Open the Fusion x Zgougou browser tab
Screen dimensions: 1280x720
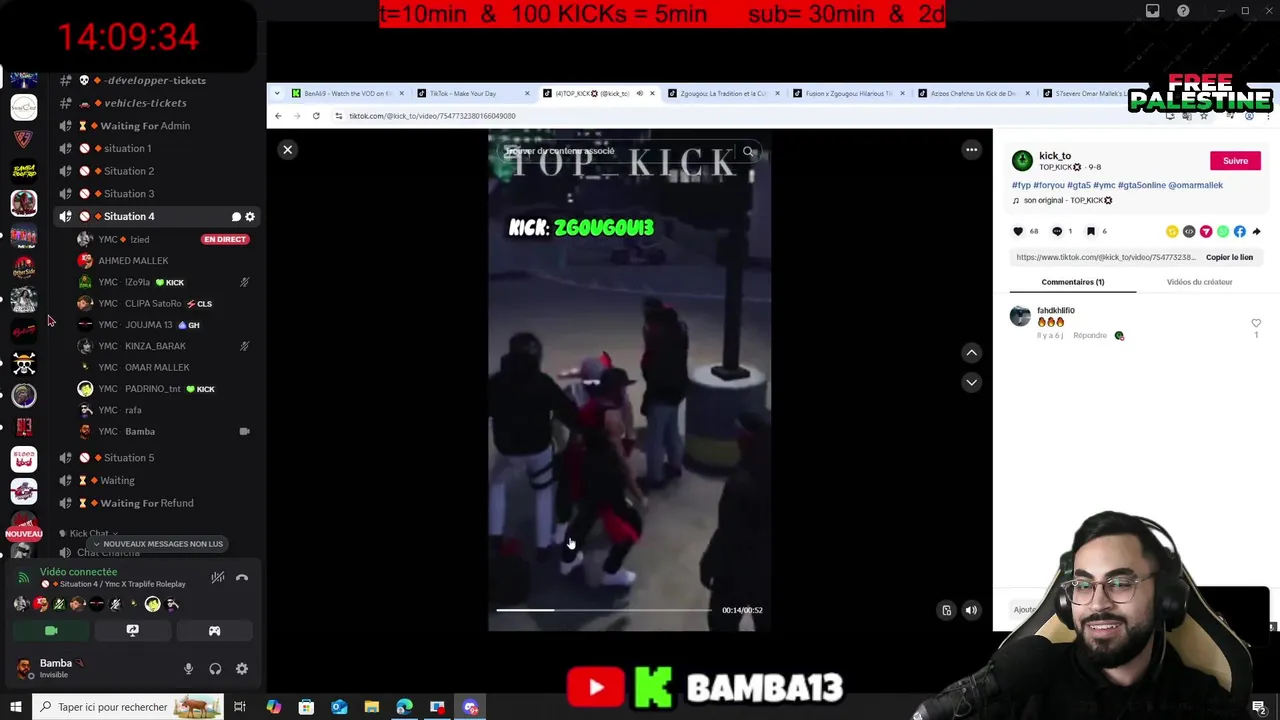click(849, 94)
